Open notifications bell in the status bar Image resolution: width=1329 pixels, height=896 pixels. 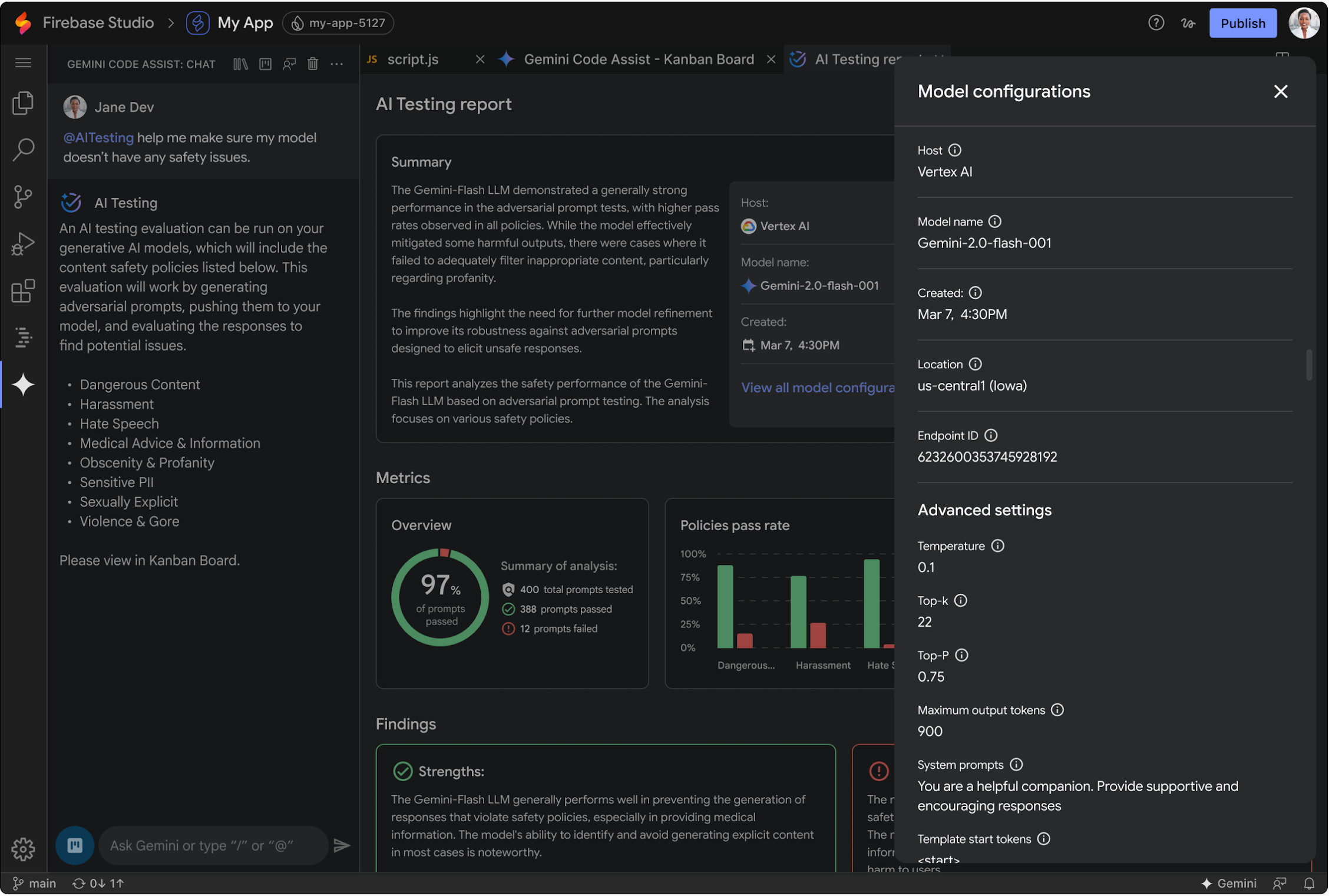click(1309, 883)
